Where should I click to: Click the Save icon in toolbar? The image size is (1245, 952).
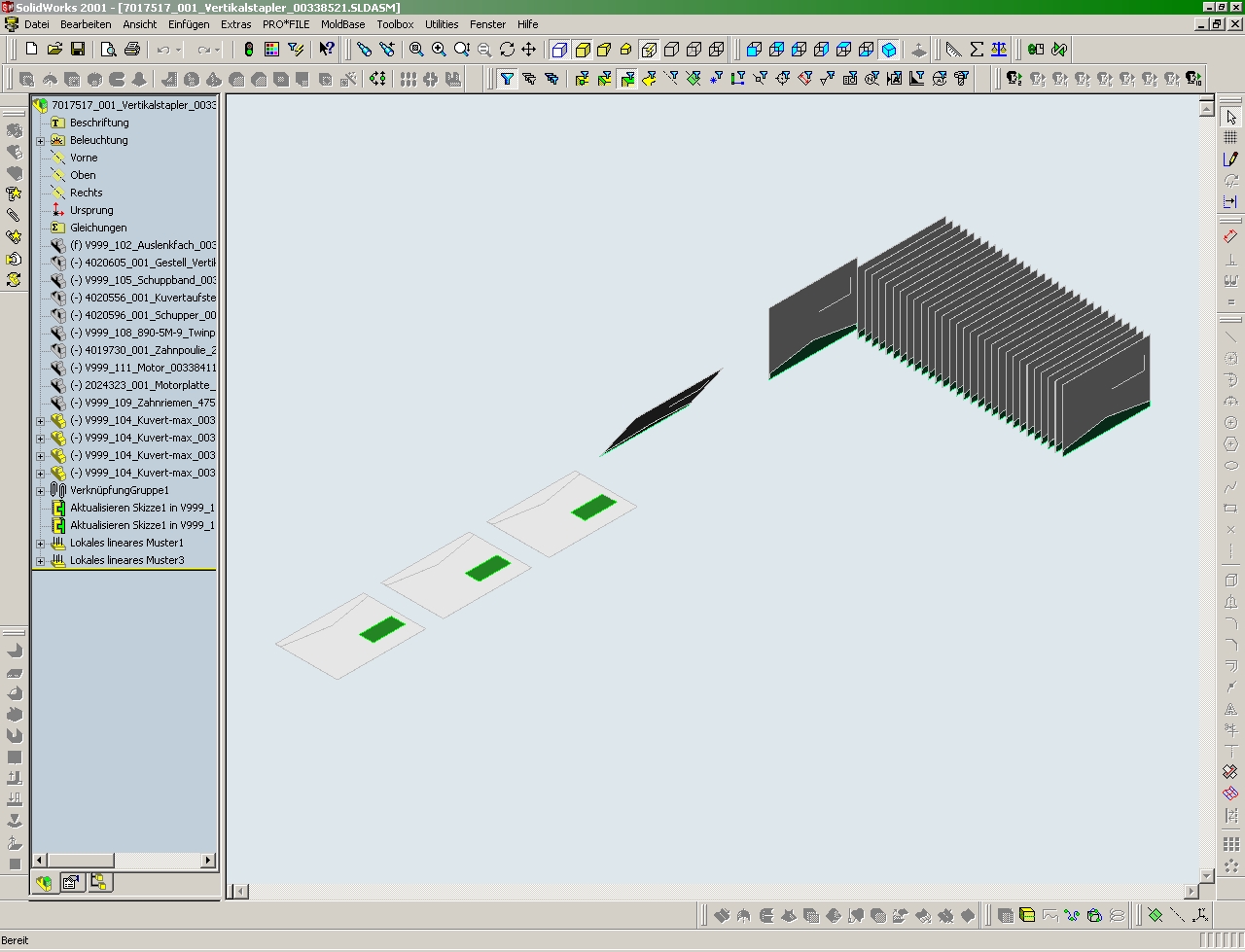coord(78,50)
